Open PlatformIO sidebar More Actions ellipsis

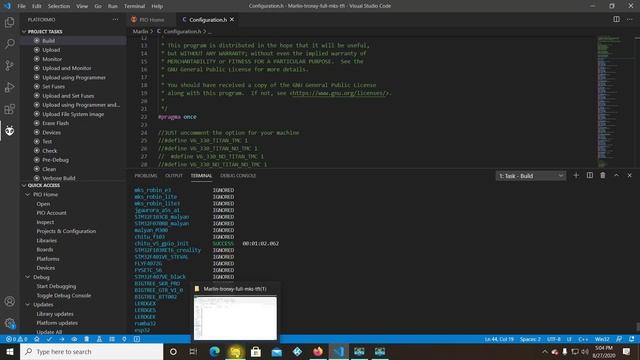click(116, 19)
